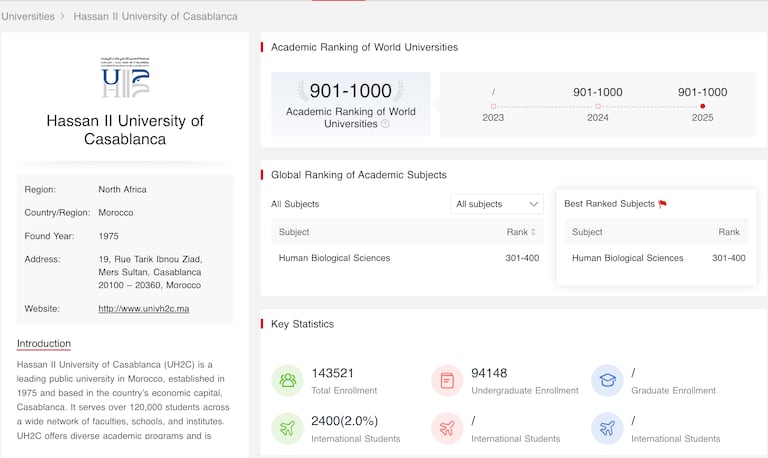This screenshot has height=458, width=768.
Task: Open the website link http://www.univh2c.ma
Action: click(144, 309)
